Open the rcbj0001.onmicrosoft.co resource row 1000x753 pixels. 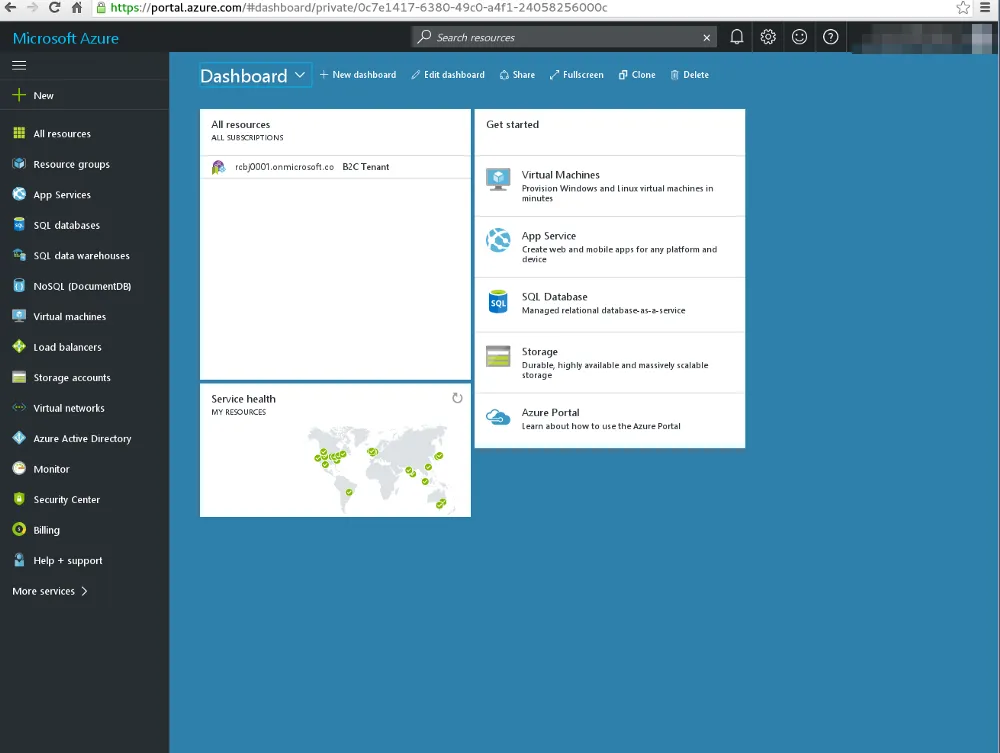tap(335, 167)
